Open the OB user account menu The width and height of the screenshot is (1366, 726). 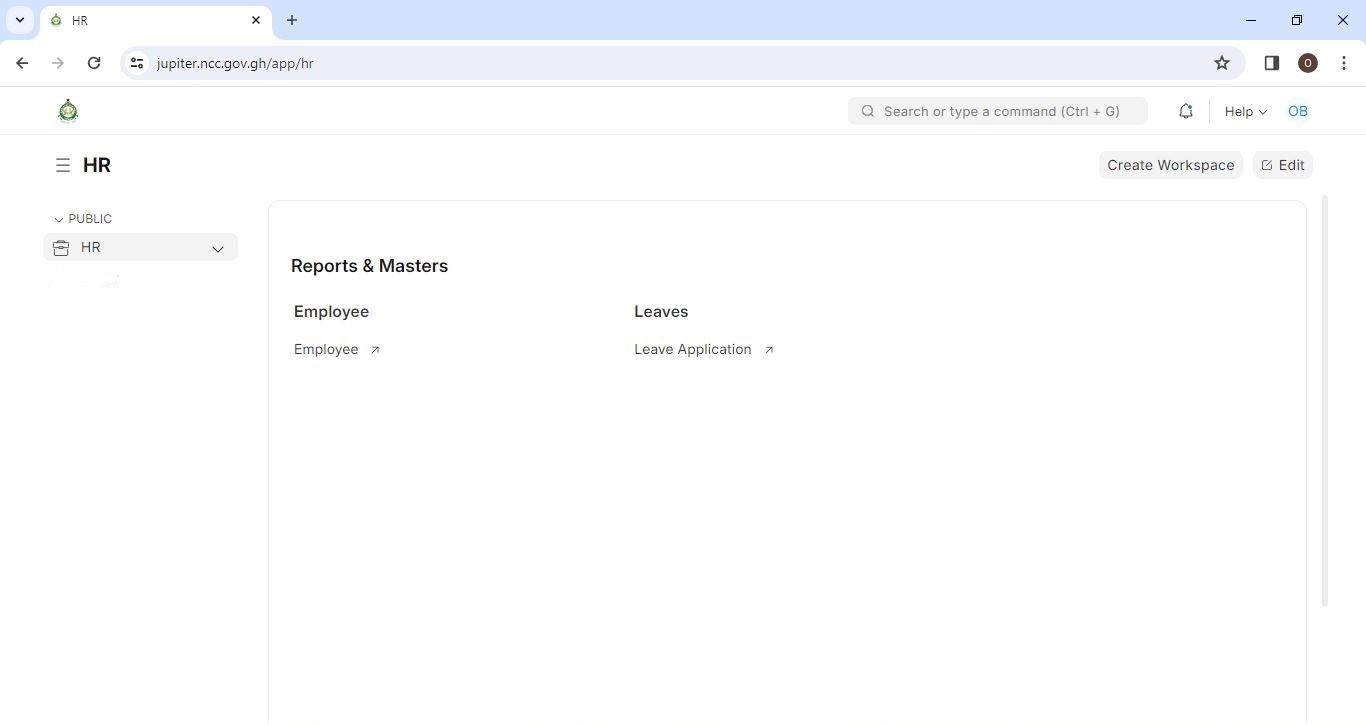tap(1297, 111)
